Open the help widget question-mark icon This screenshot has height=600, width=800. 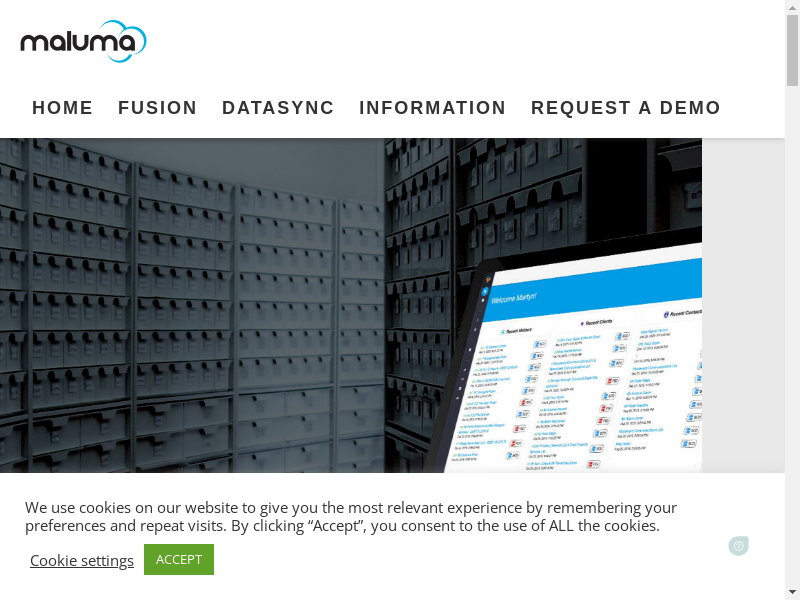click(x=738, y=546)
